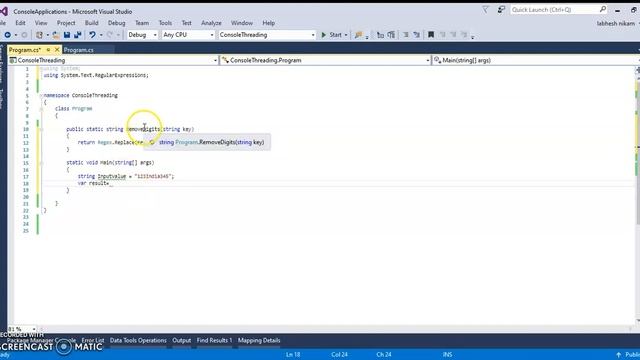Open the toolbar overflow options arrow
The height and width of the screenshot is (360, 640).
473,37
